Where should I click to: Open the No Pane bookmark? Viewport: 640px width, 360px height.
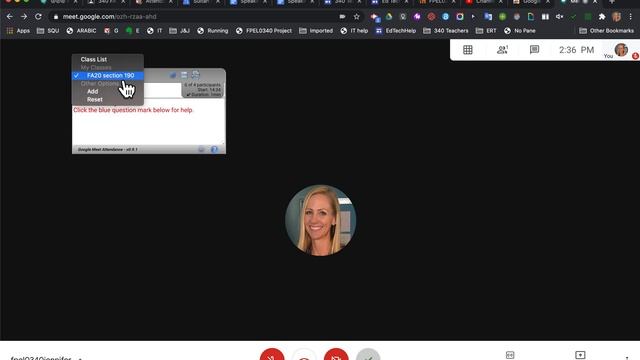[x=520, y=31]
